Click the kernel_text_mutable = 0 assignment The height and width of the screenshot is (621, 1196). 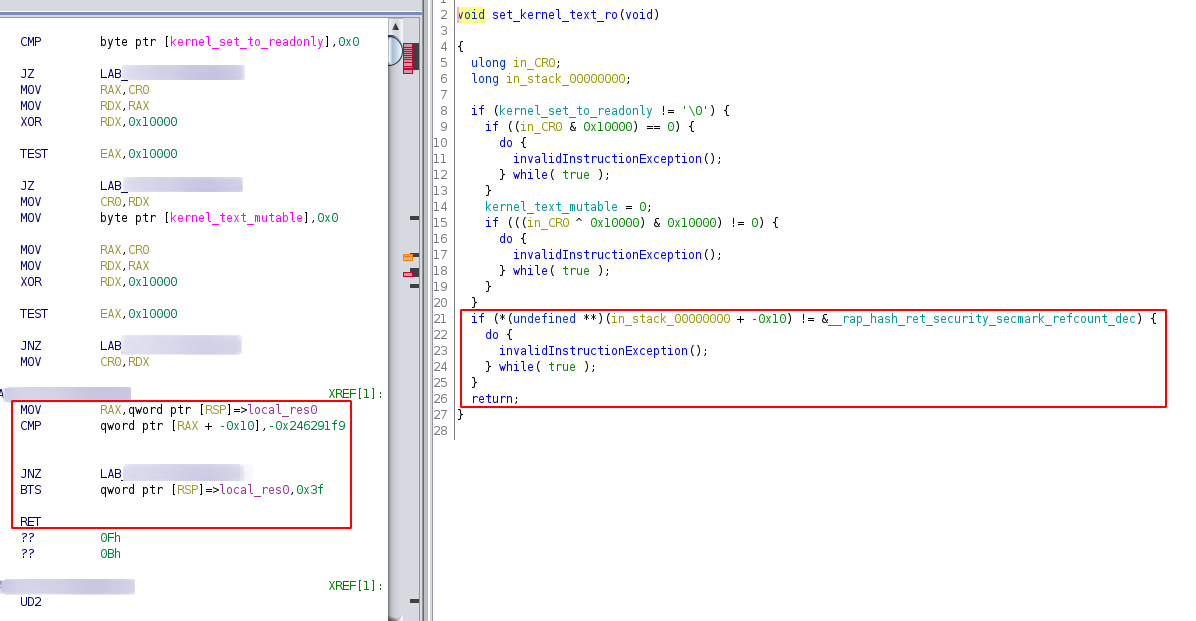pos(568,208)
